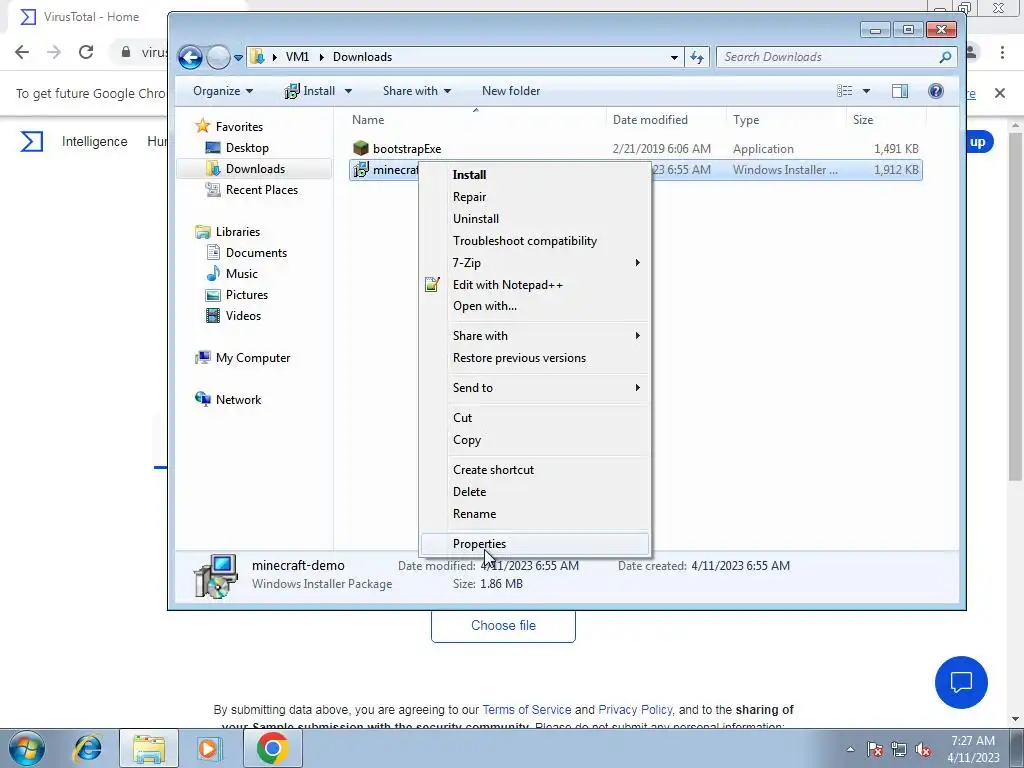1024x768 pixels.
Task: Open Chrome three-dot menu
Action: point(1002,52)
